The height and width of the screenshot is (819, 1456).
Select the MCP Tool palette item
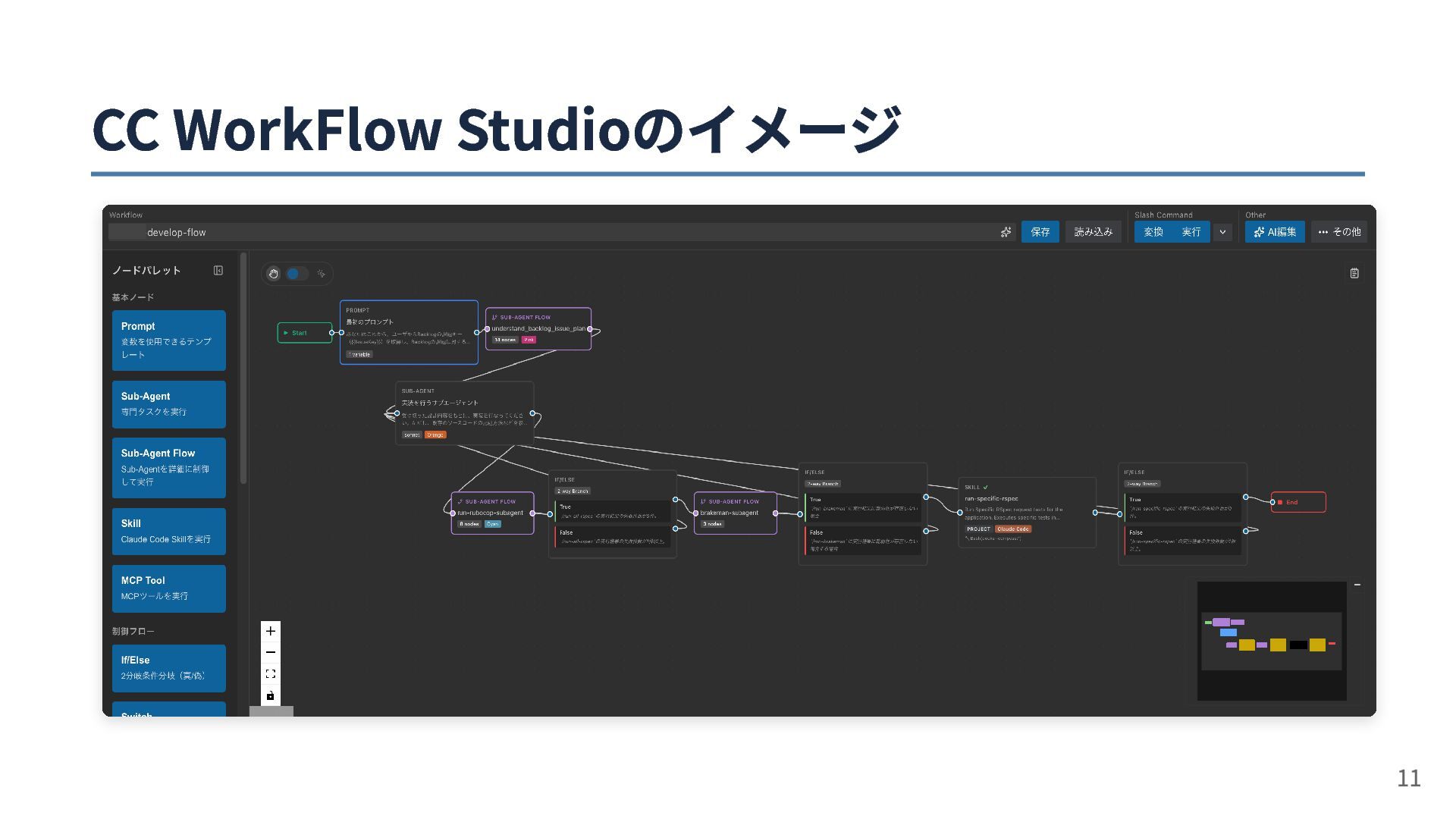click(168, 588)
